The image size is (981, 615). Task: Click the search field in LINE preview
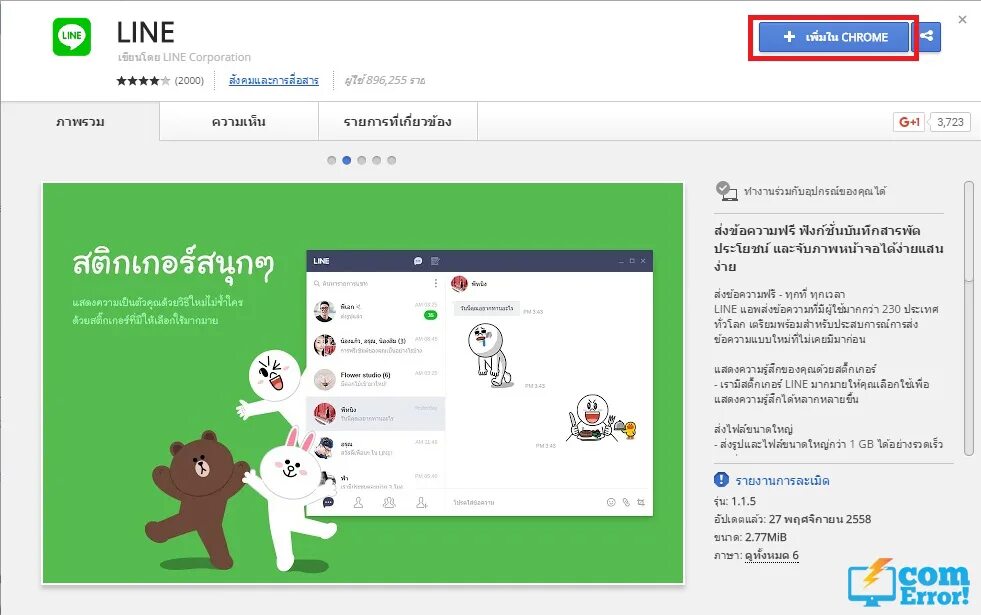370,283
